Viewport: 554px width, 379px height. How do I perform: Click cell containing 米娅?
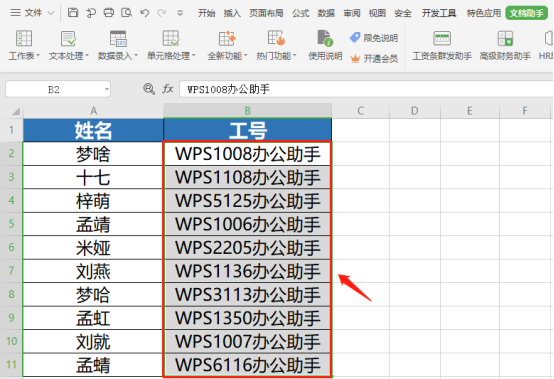(x=93, y=247)
